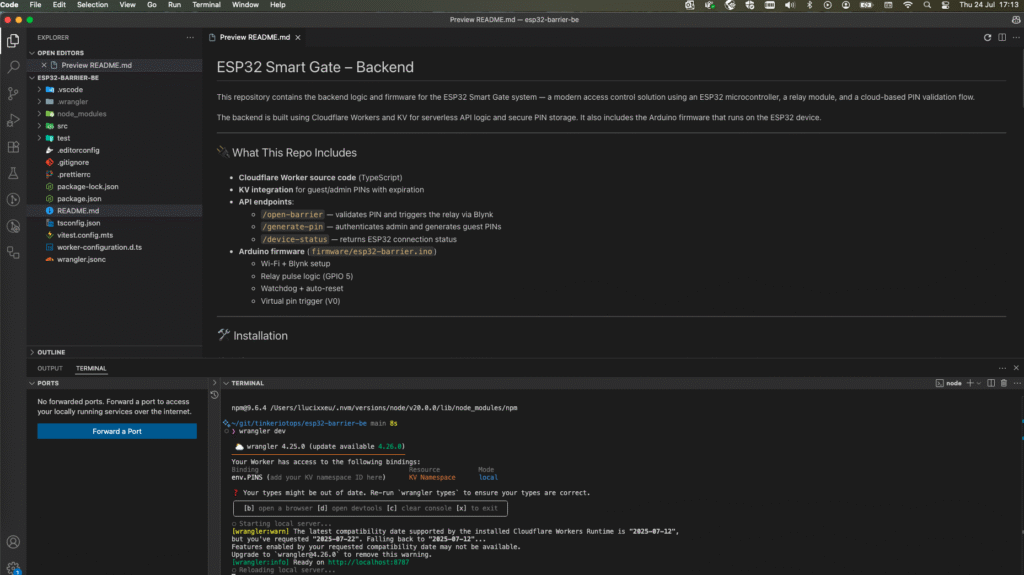
Task: Create a new terminal with plus icon
Action: tap(970, 383)
